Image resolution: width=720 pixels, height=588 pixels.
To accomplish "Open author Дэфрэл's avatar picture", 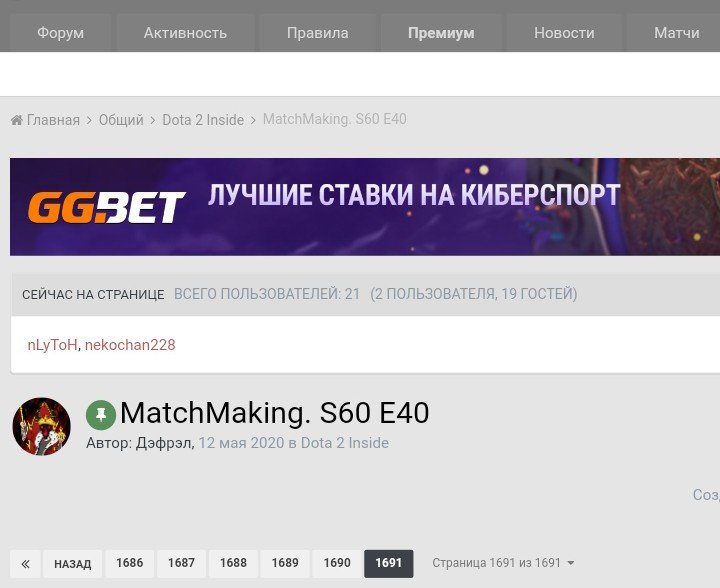I will [x=42, y=426].
